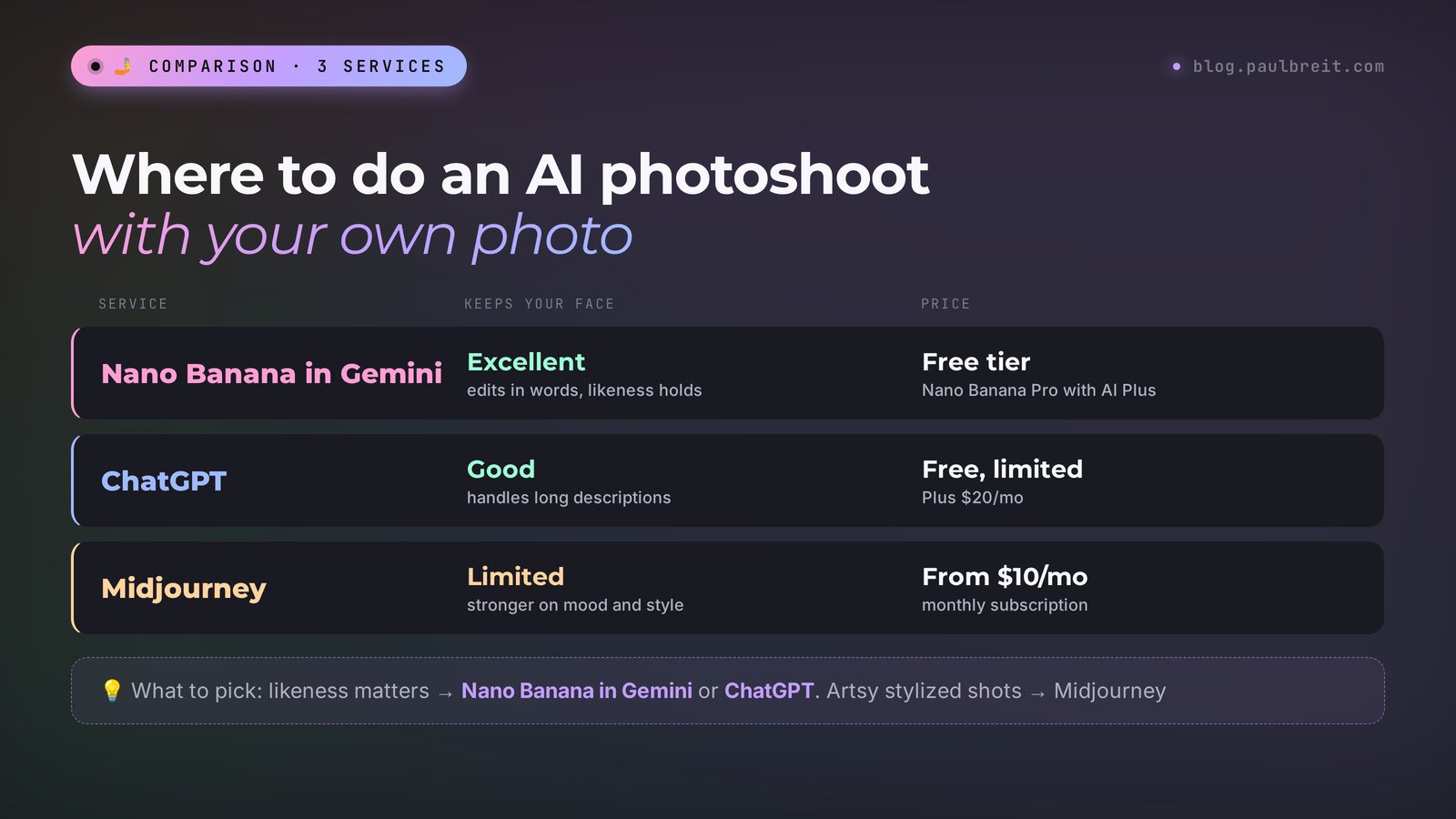Select the yellow "Midjourney" row title
Viewport: 1456px width, 819px height.
(x=184, y=589)
